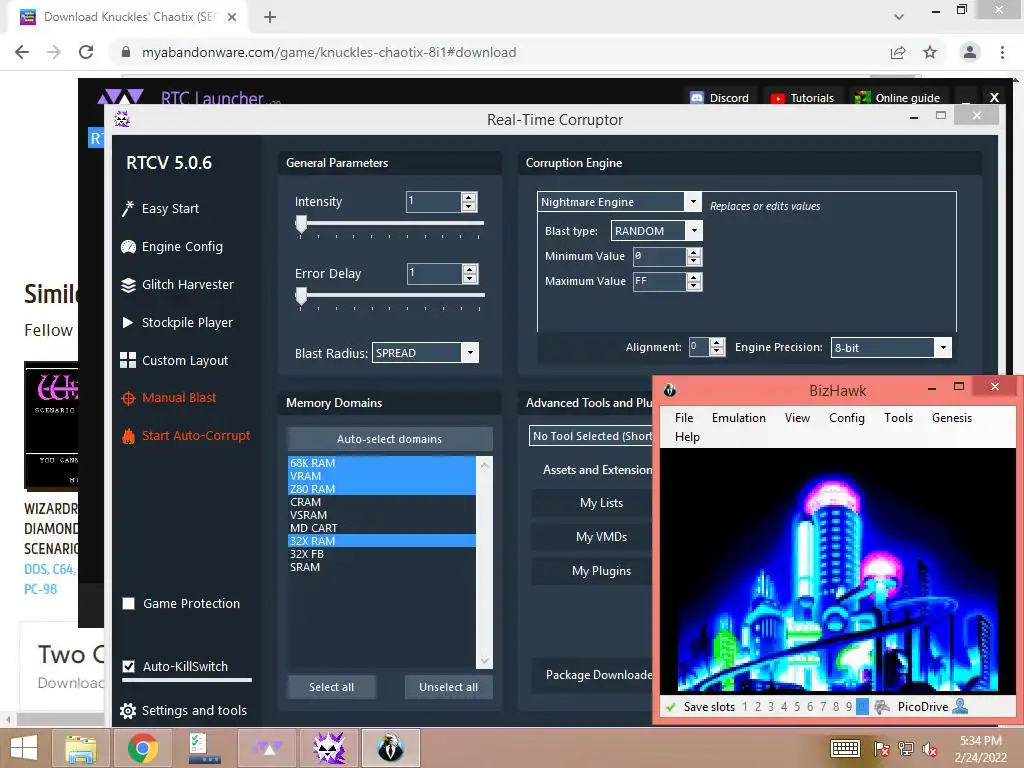Adjust Alignment stepper arrows
The height and width of the screenshot is (768, 1024).
[717, 347]
